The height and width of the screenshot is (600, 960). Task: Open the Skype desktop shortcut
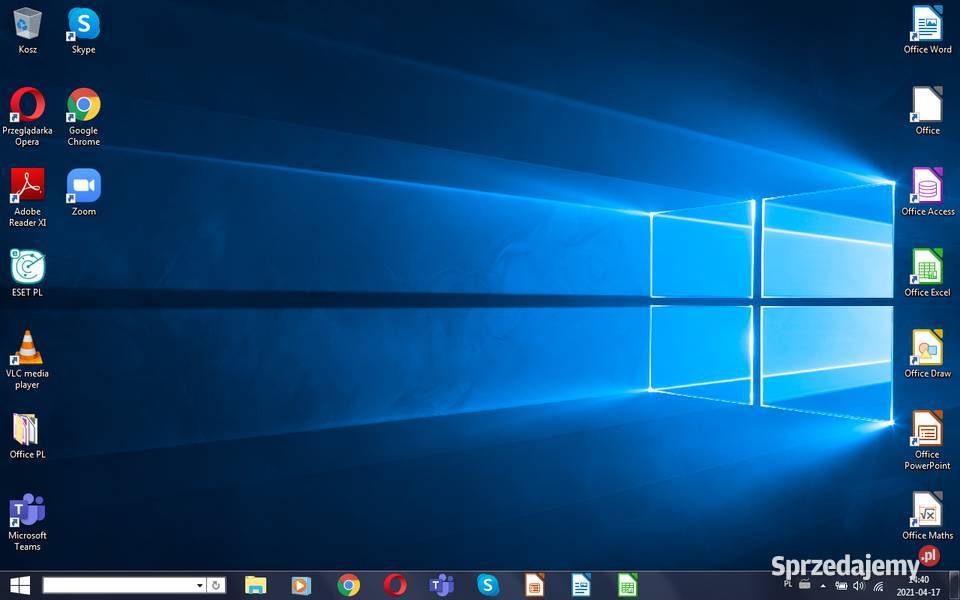(x=83, y=31)
